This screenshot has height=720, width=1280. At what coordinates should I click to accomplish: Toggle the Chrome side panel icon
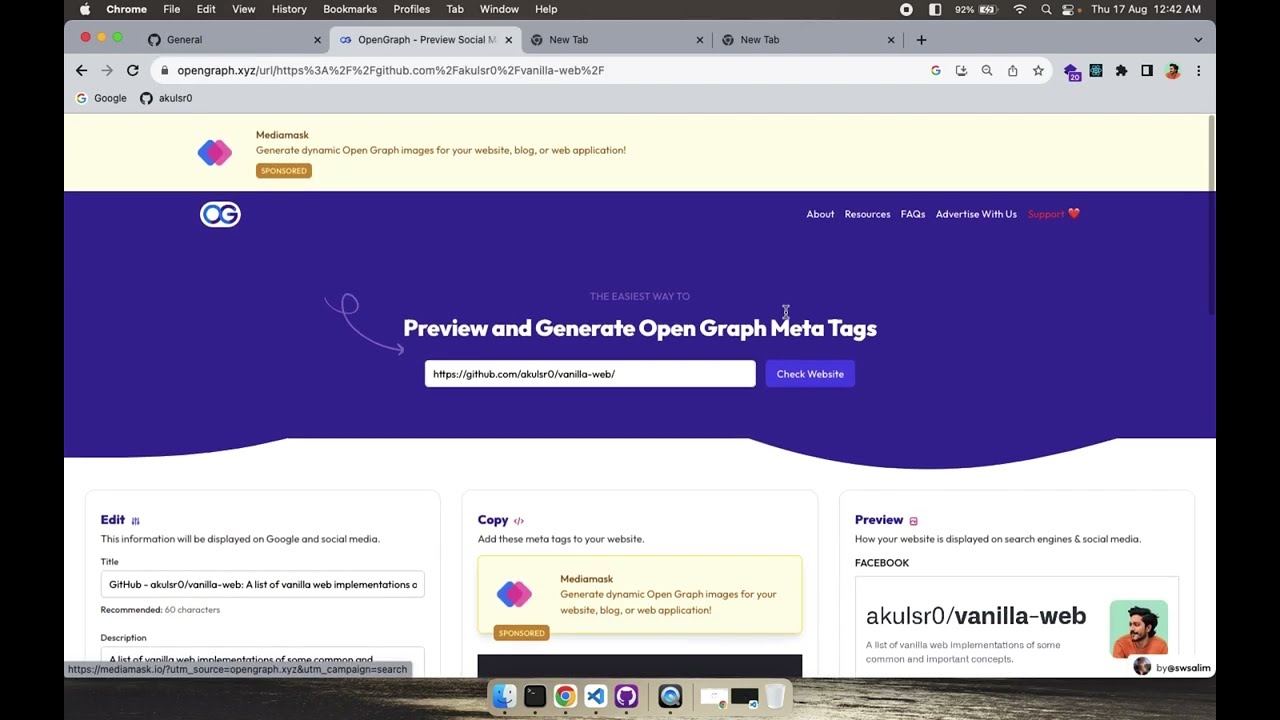pos(1147,70)
